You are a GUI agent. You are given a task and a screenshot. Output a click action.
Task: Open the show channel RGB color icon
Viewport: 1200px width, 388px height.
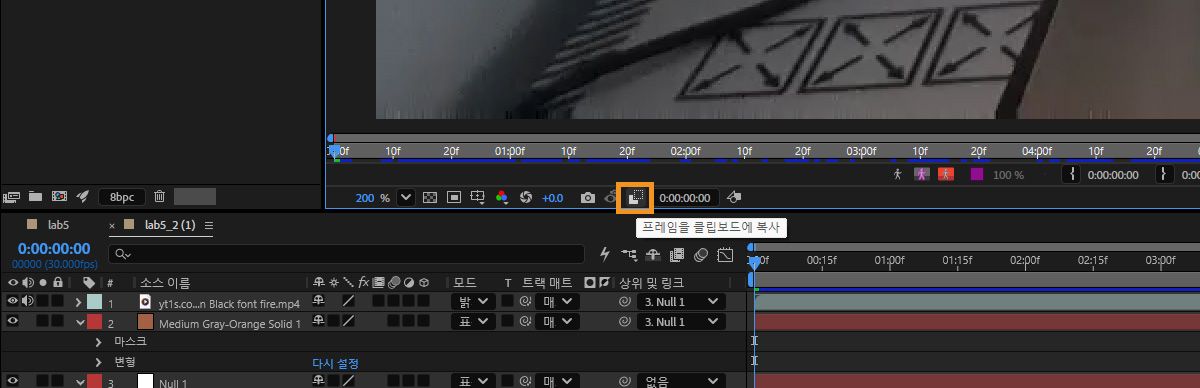point(502,198)
